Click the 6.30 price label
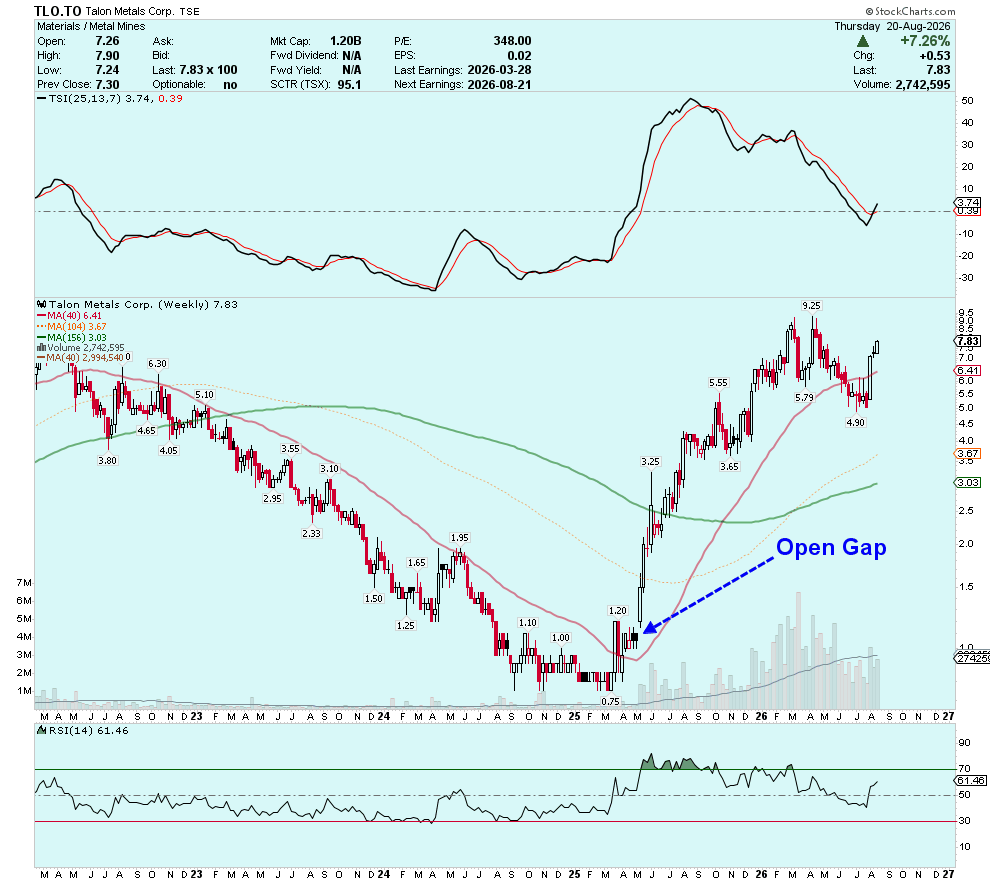The width and height of the screenshot is (990, 883). pos(157,364)
